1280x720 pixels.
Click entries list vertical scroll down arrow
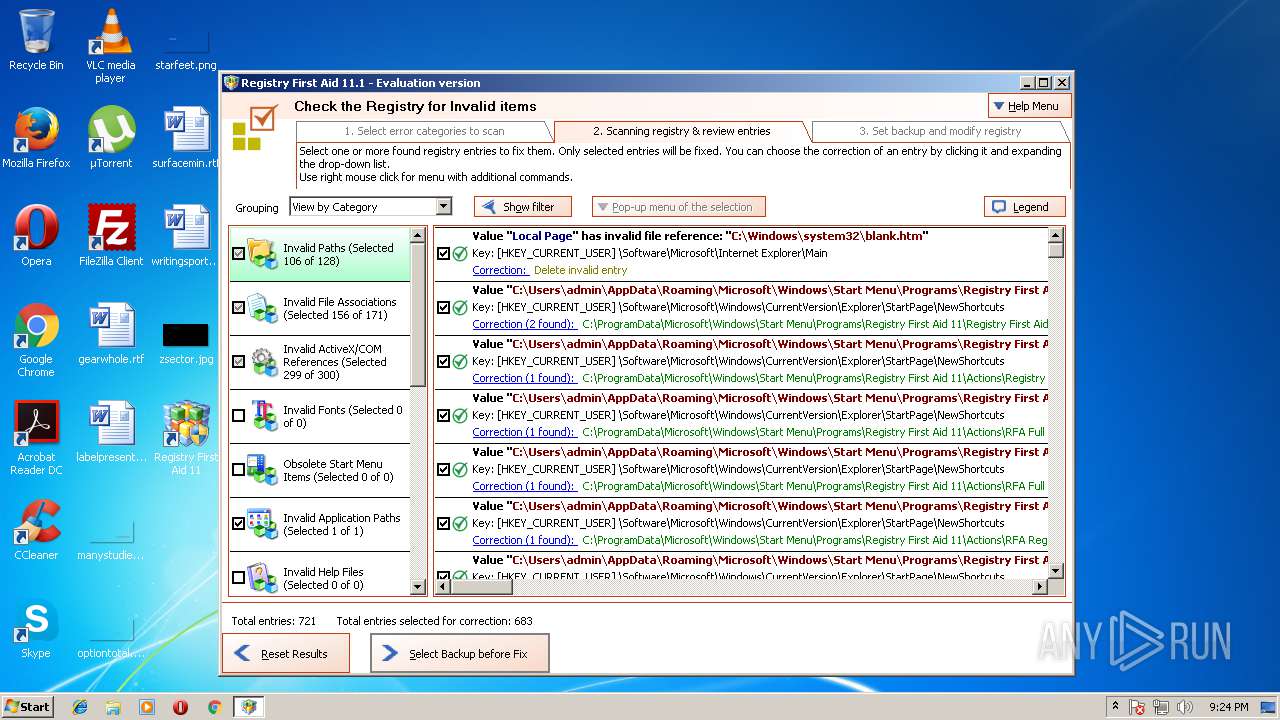(1055, 571)
